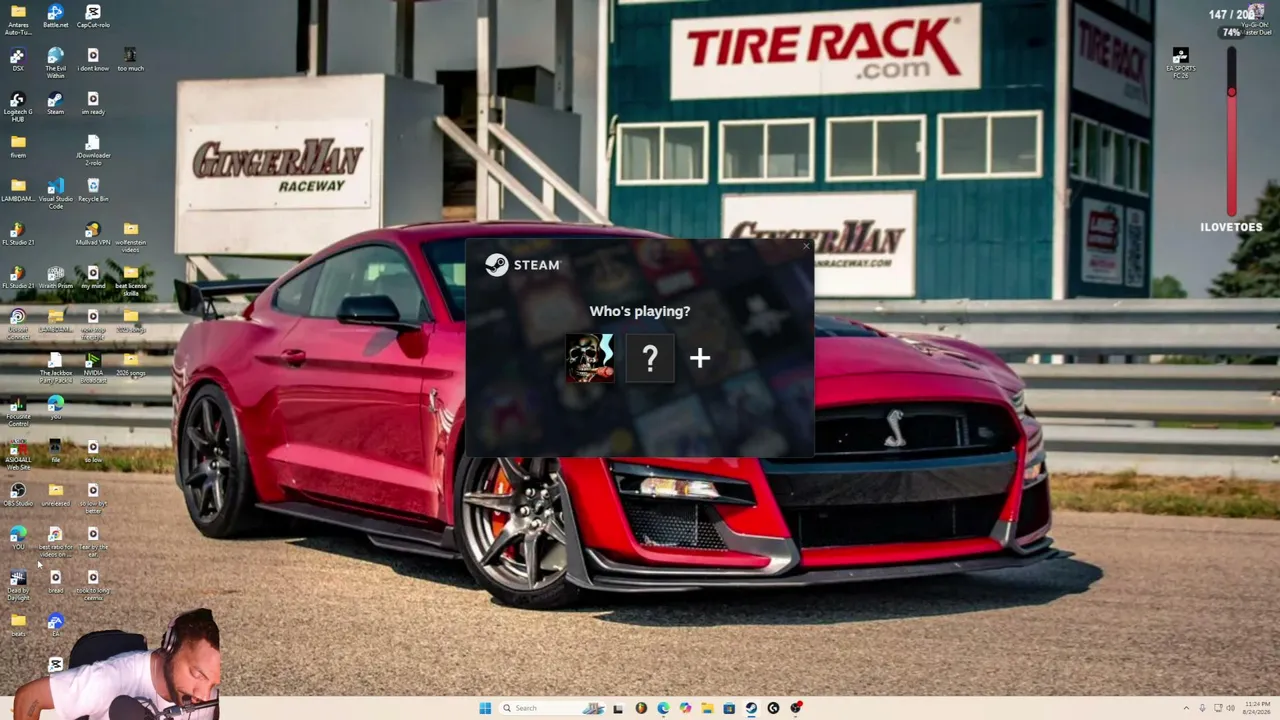Open the wolfenstein videos folder
1280x720 pixels.
130,237
